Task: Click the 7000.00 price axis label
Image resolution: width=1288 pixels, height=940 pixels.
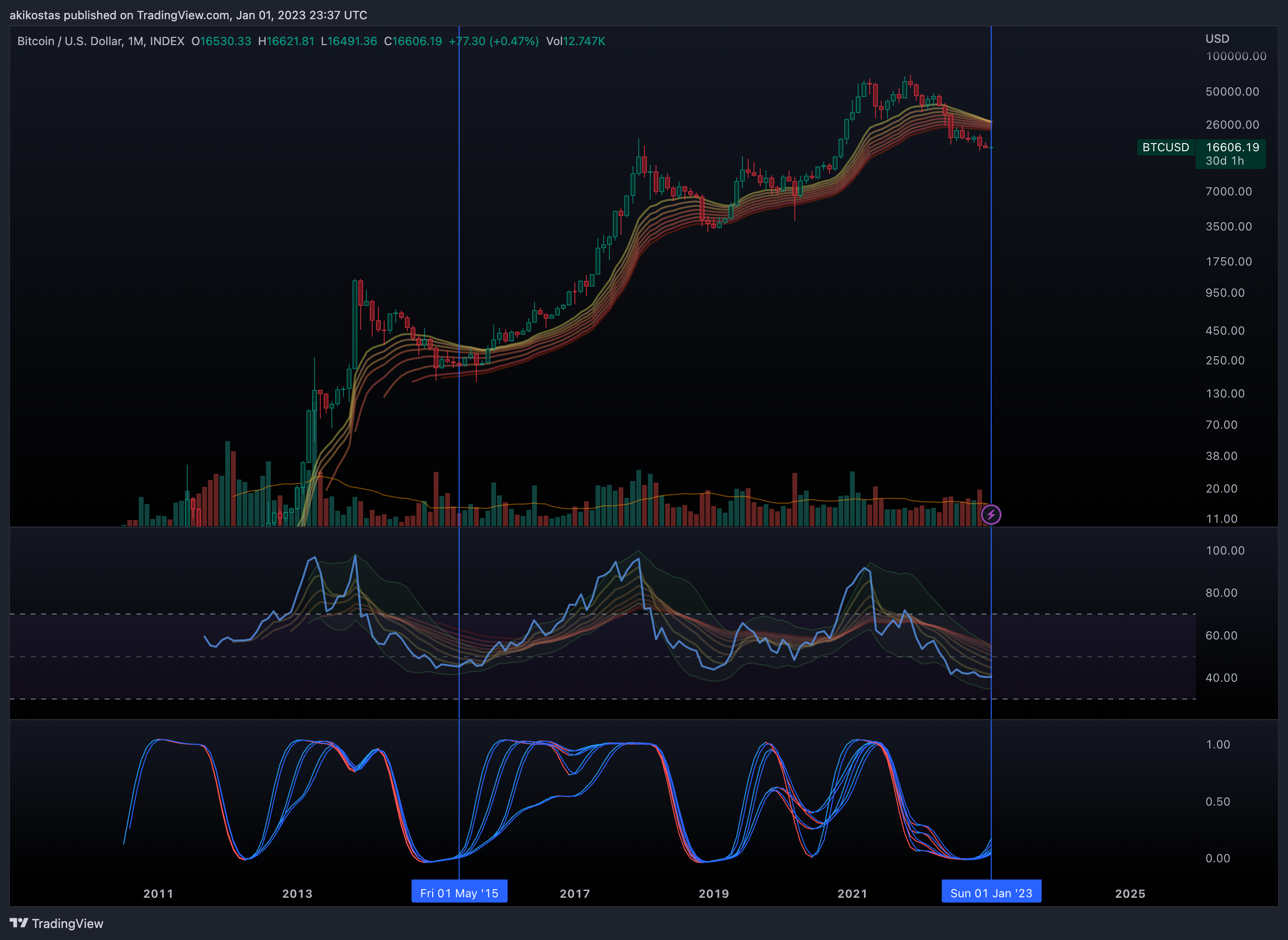Action: tap(1229, 192)
